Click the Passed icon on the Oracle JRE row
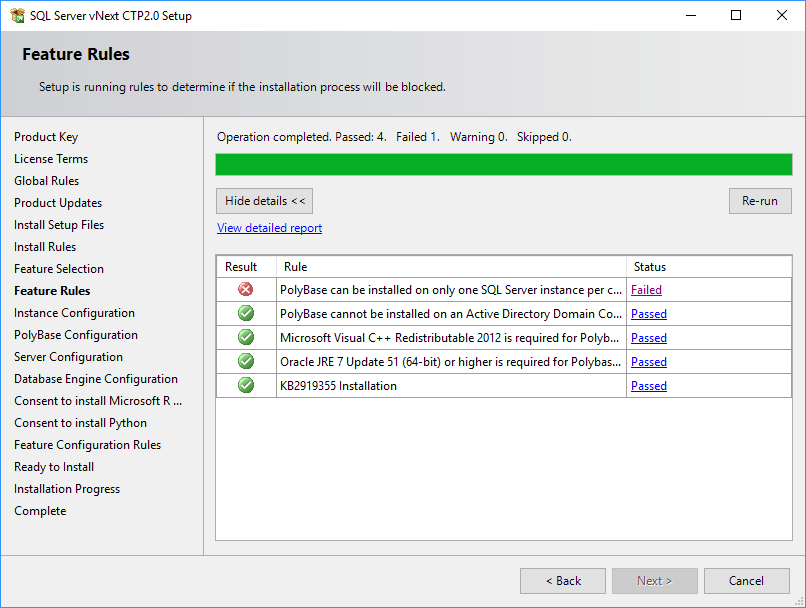This screenshot has width=806, height=608. tap(245, 361)
